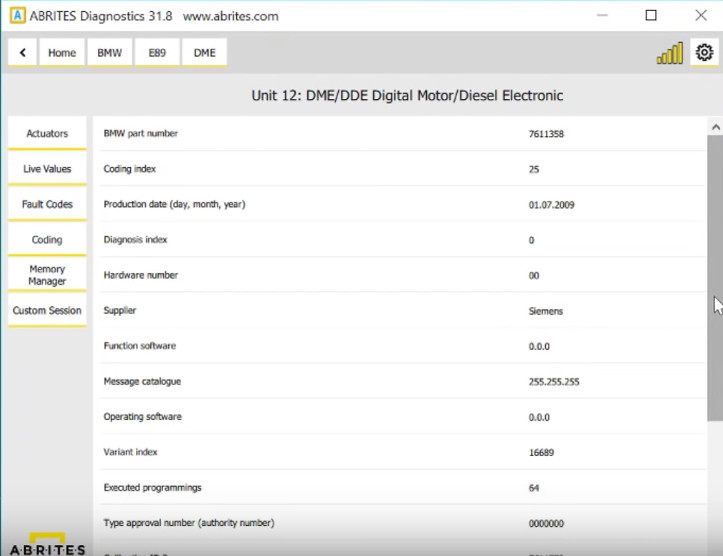Select Variant index value 16689
This screenshot has width=723, height=556.
[x=541, y=453]
